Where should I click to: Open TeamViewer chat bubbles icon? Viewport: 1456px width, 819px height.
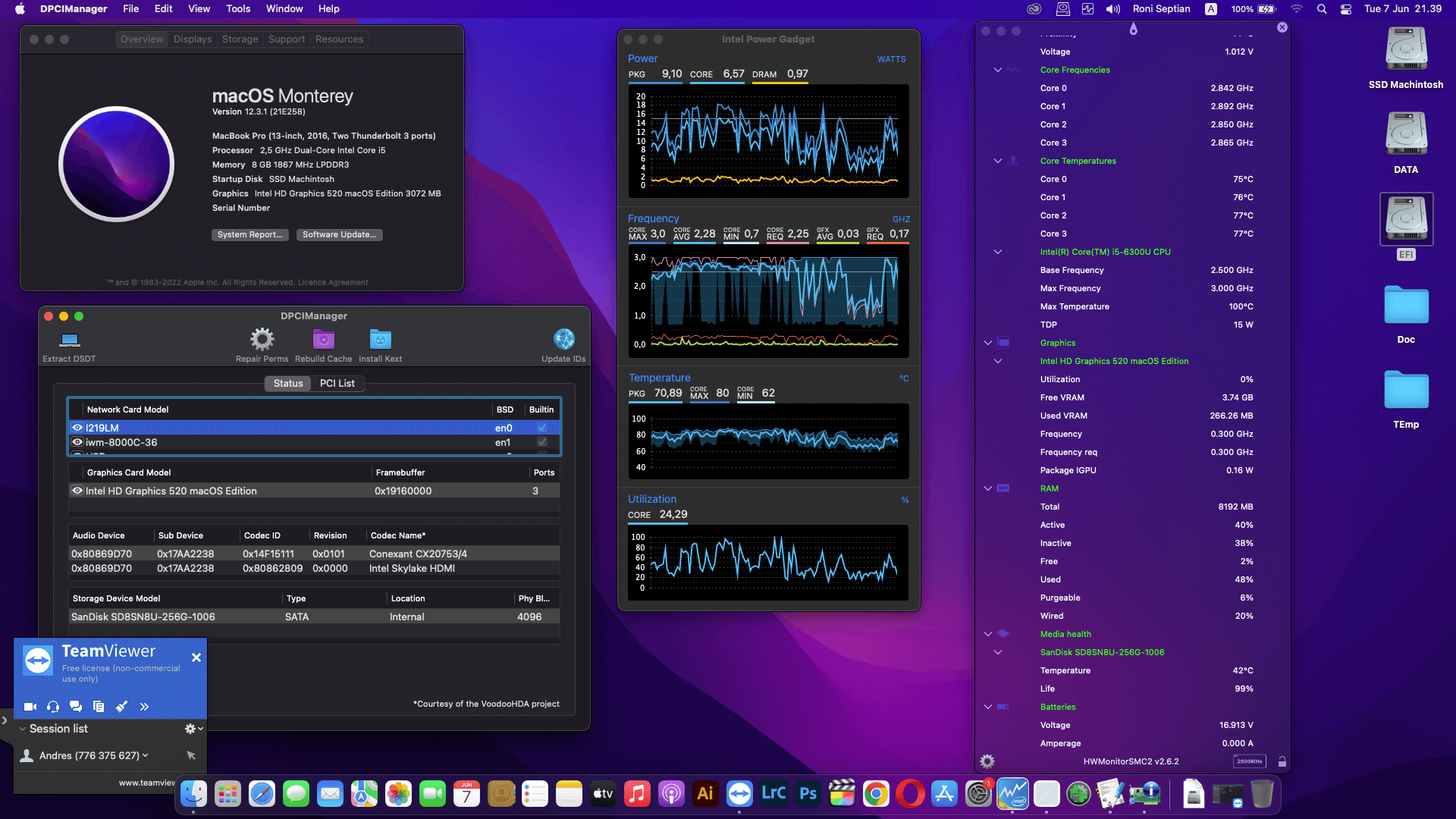click(76, 707)
